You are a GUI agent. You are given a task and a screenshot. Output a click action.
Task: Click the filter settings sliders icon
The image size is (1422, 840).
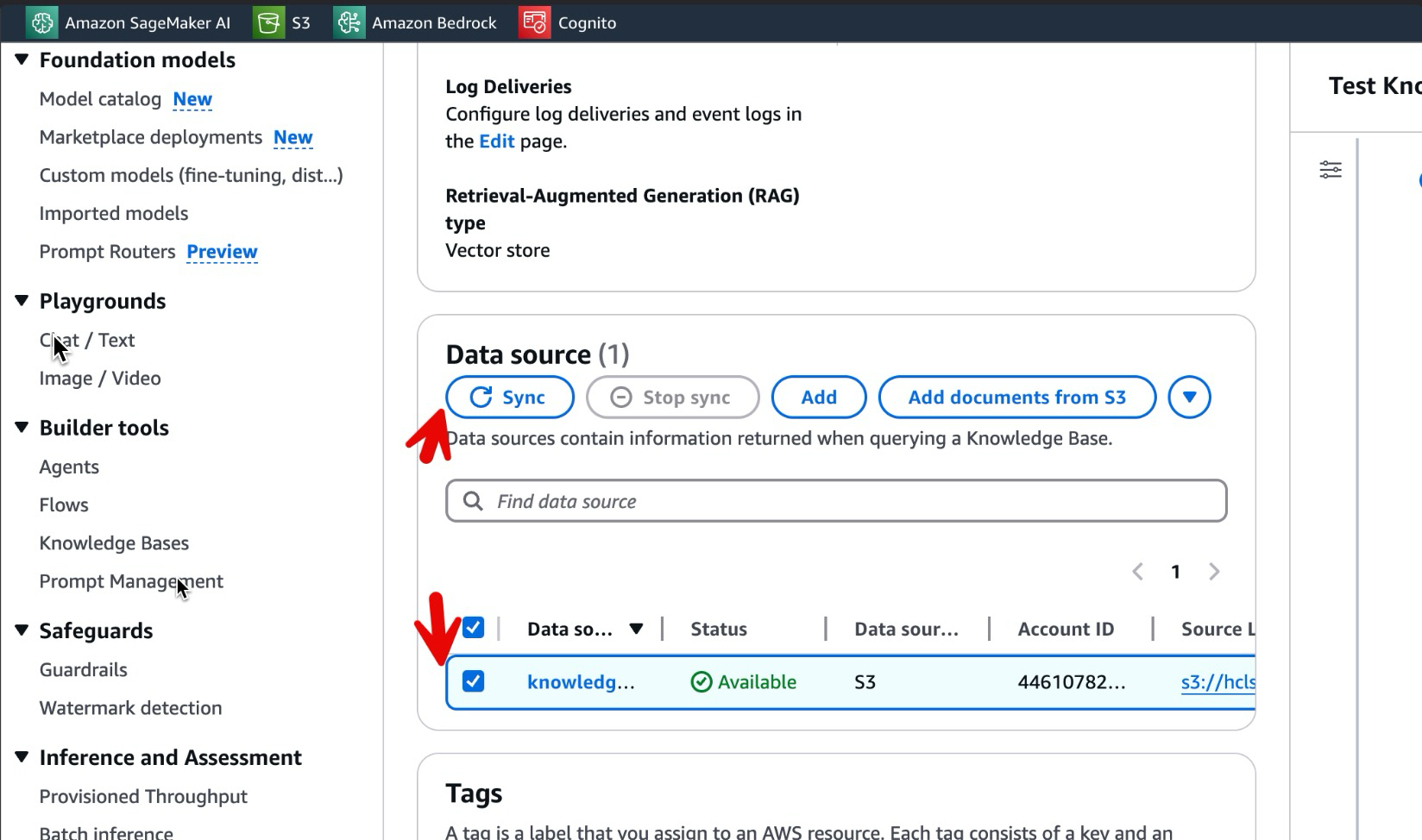tap(1330, 170)
